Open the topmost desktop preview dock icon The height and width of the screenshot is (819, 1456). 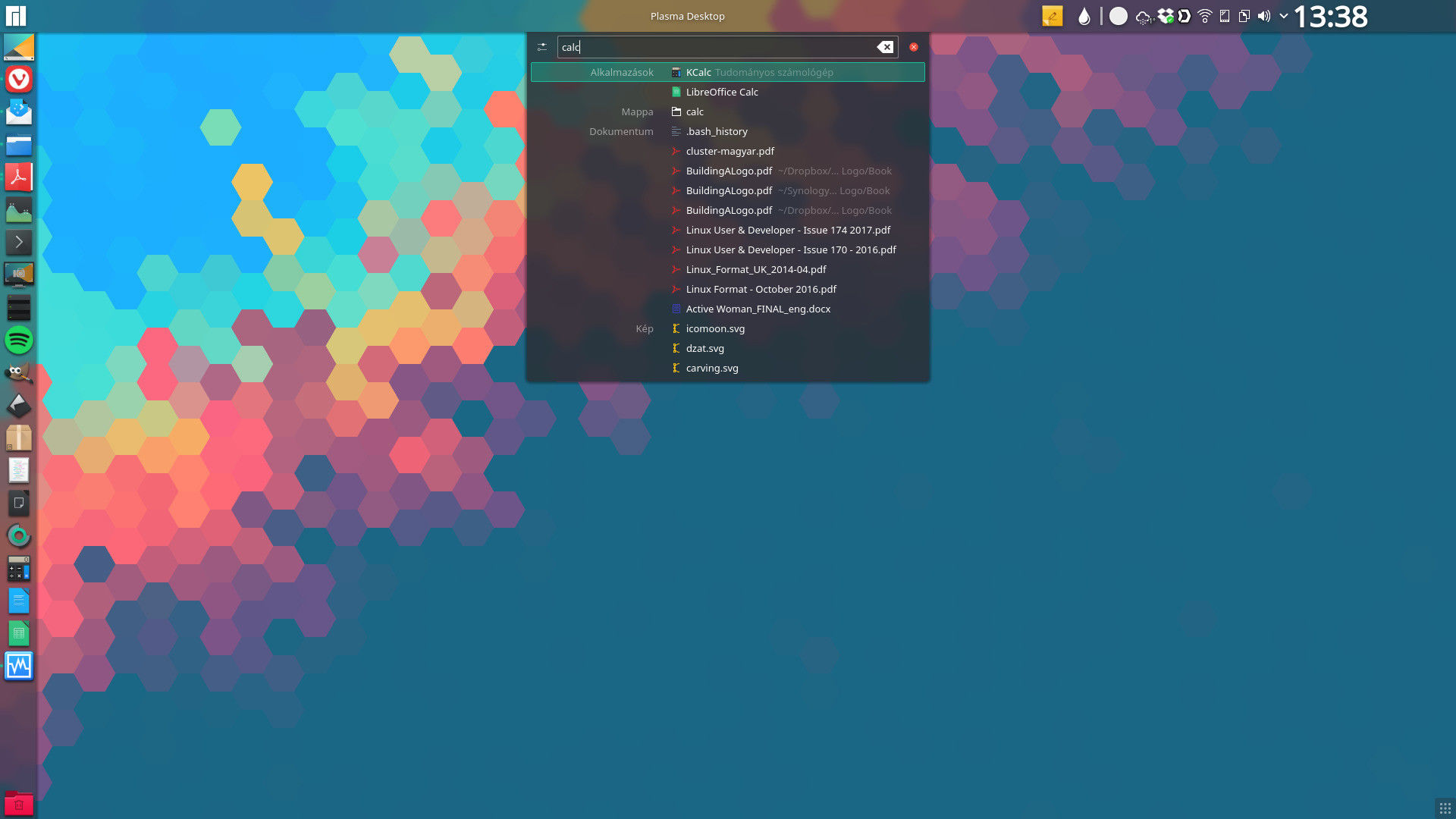(x=19, y=47)
